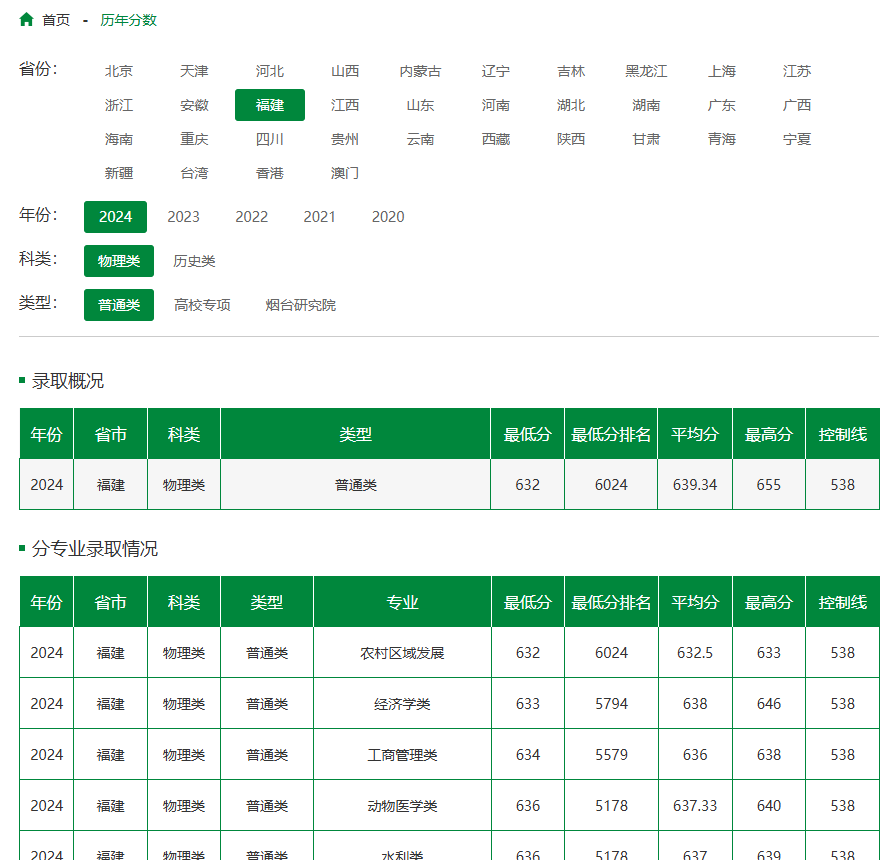Choose 黑龙江 in the province list
The width and height of the screenshot is (890, 860).
[x=646, y=71]
